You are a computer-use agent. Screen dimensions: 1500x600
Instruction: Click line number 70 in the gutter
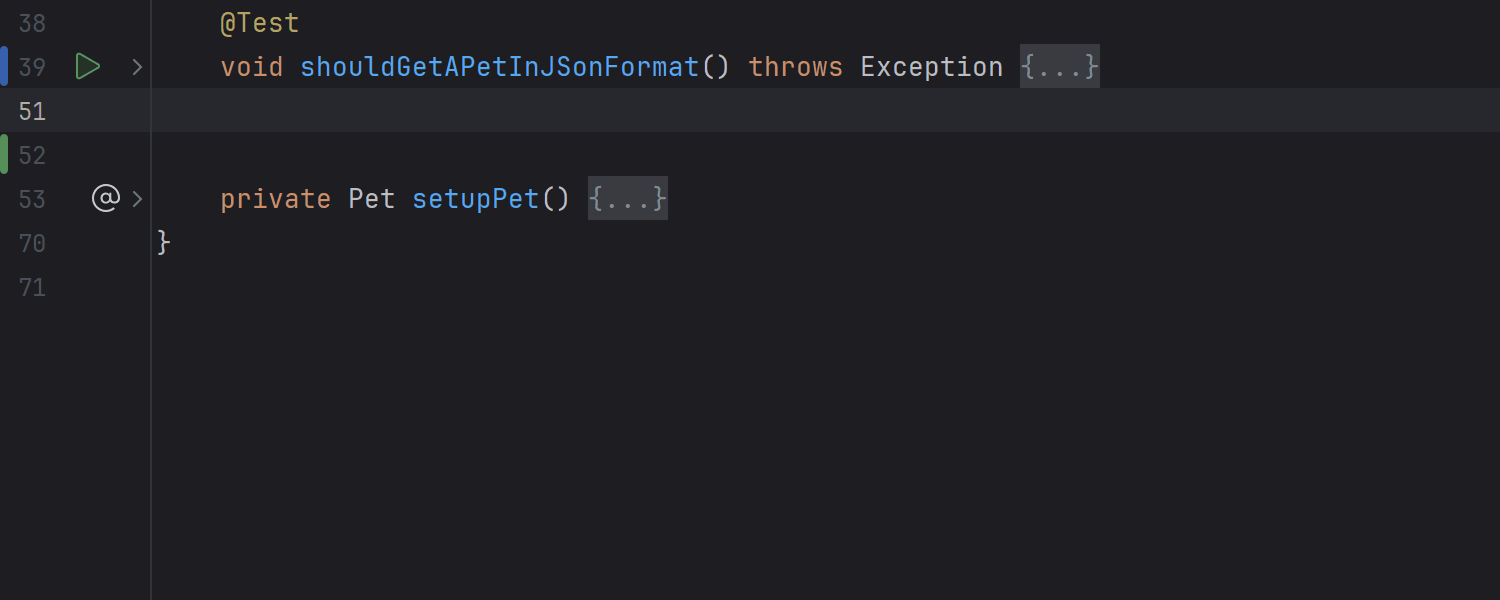pyautogui.click(x=32, y=243)
